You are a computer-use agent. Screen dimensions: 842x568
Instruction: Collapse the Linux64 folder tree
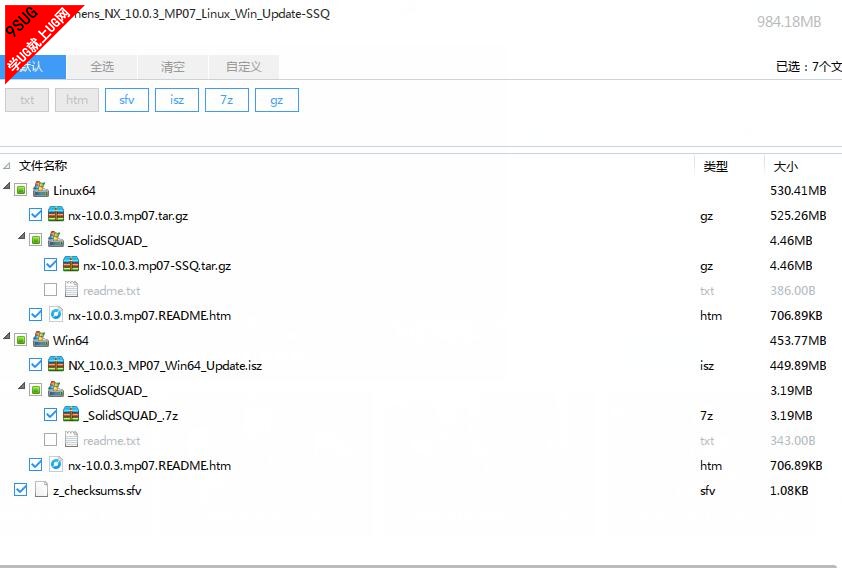tap(6, 186)
